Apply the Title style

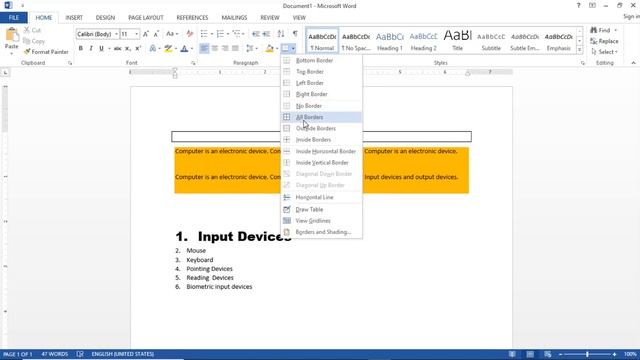pos(457,41)
